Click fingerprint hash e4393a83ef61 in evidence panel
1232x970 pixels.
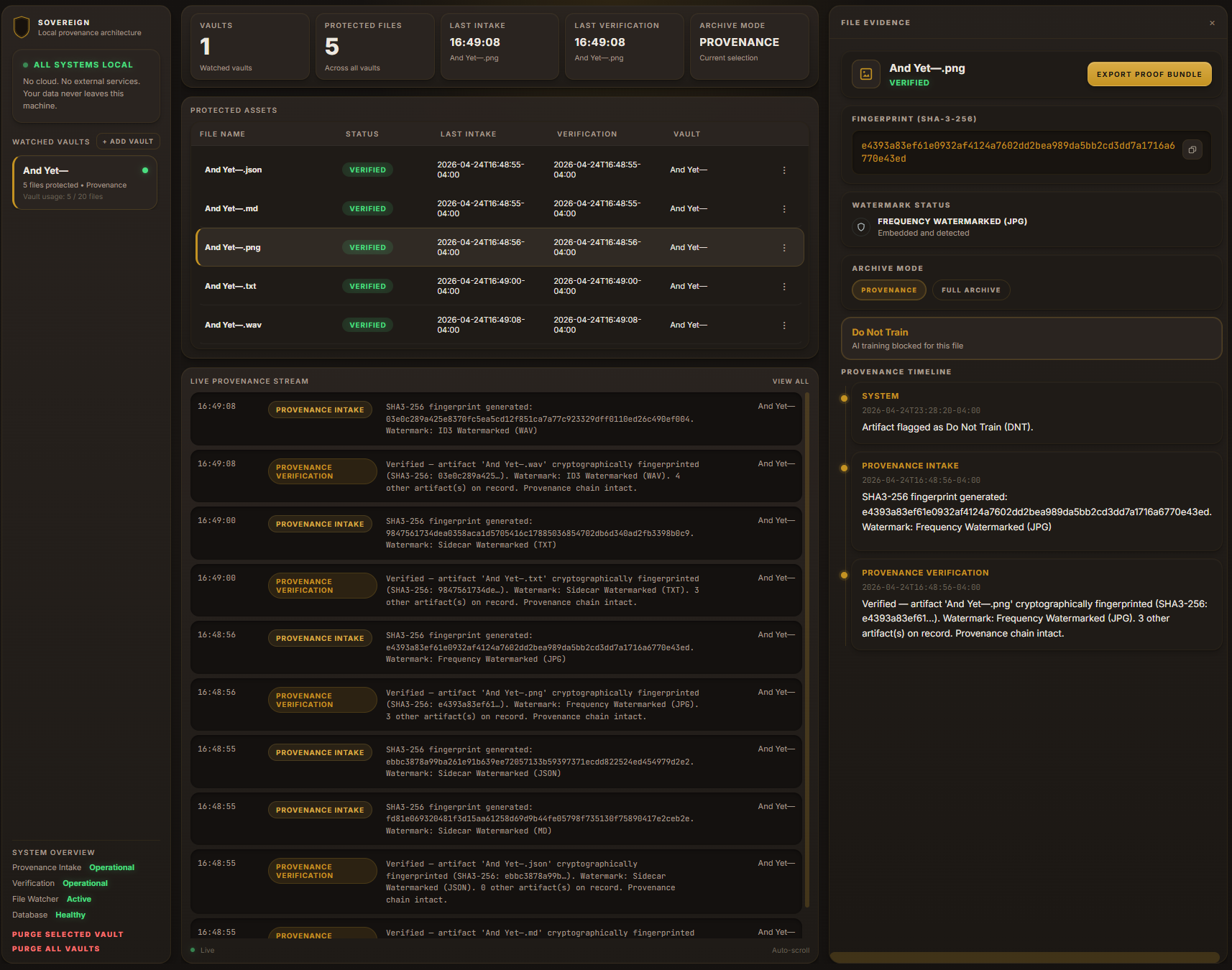click(x=1018, y=152)
